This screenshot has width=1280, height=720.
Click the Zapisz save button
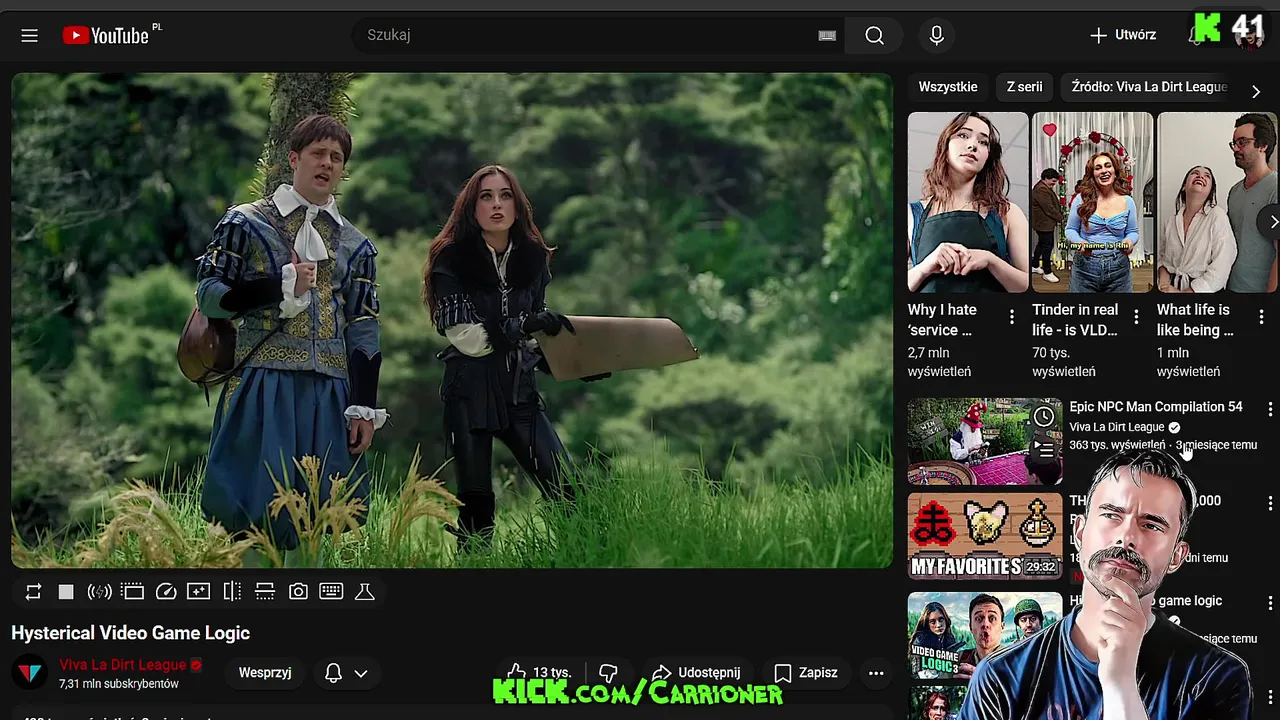[x=806, y=673]
